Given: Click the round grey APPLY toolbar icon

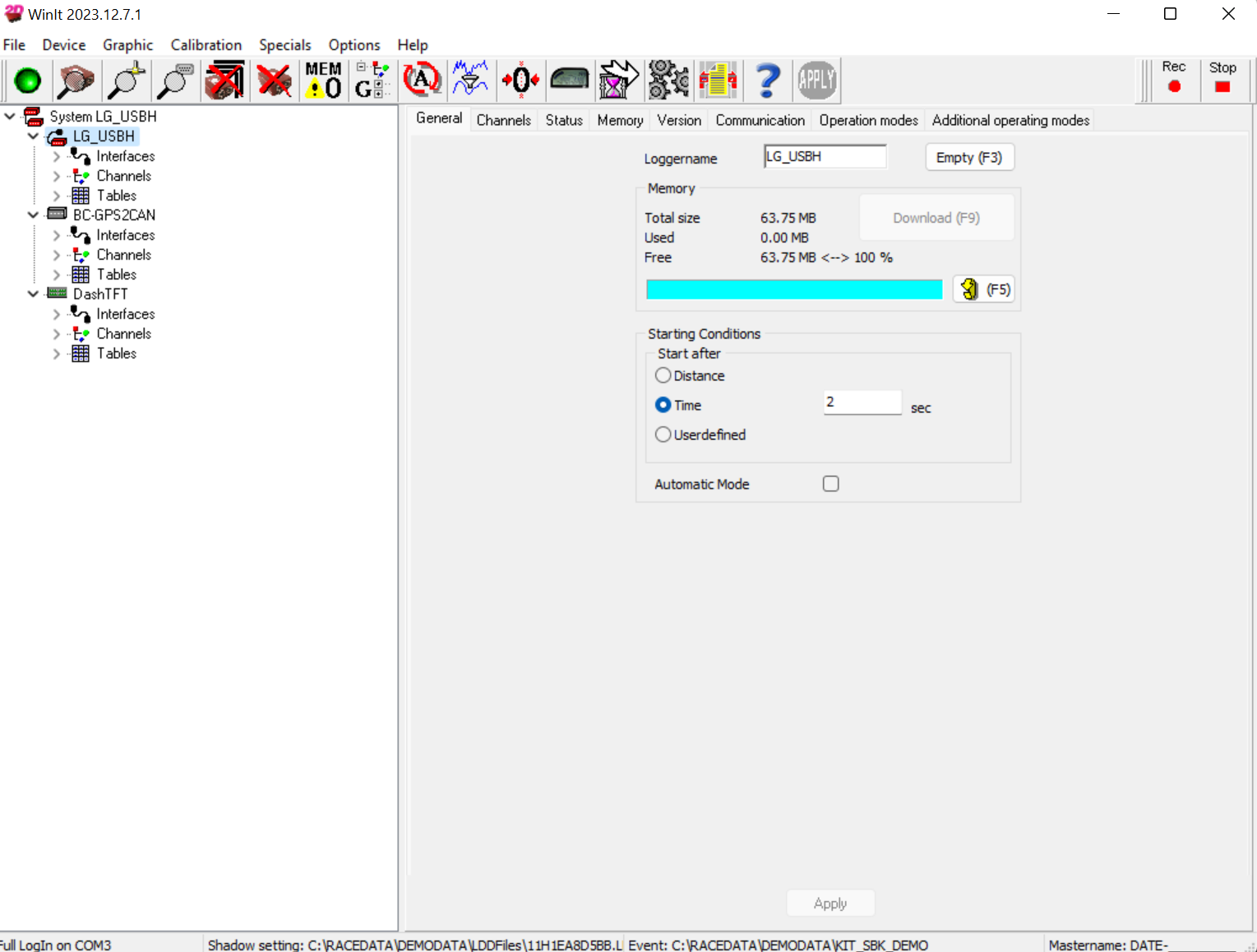Looking at the screenshot, I should (816, 81).
